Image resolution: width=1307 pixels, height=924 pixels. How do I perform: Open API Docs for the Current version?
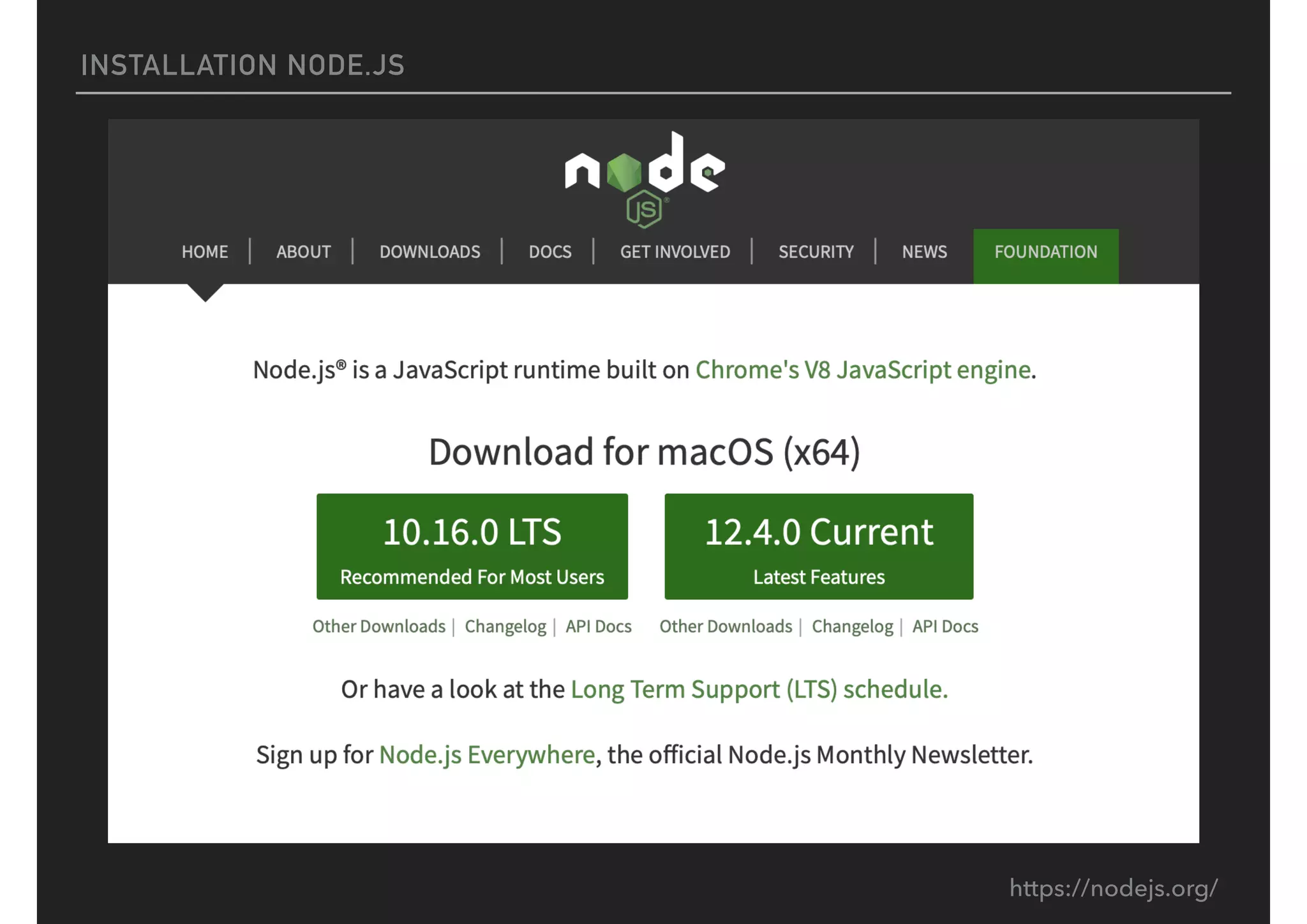click(x=945, y=627)
